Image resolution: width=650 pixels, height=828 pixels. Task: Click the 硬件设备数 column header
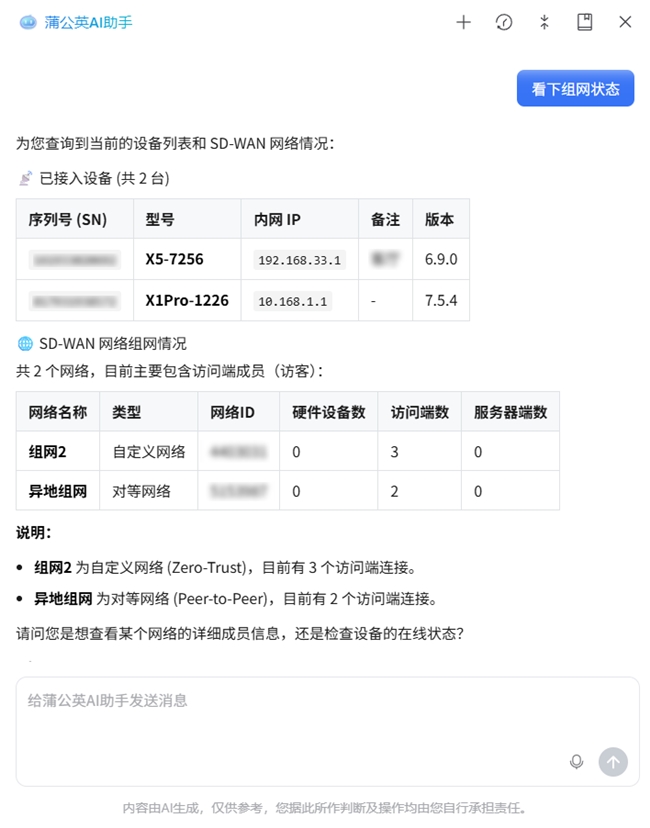(328, 412)
